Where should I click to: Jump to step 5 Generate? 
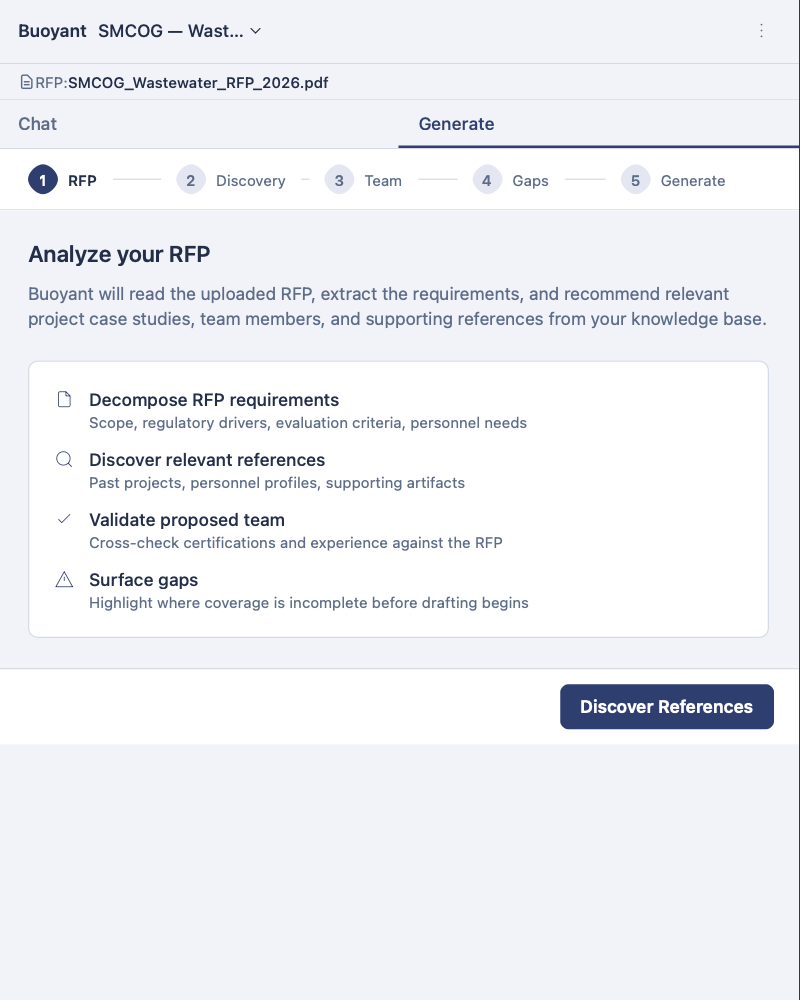[x=673, y=180]
